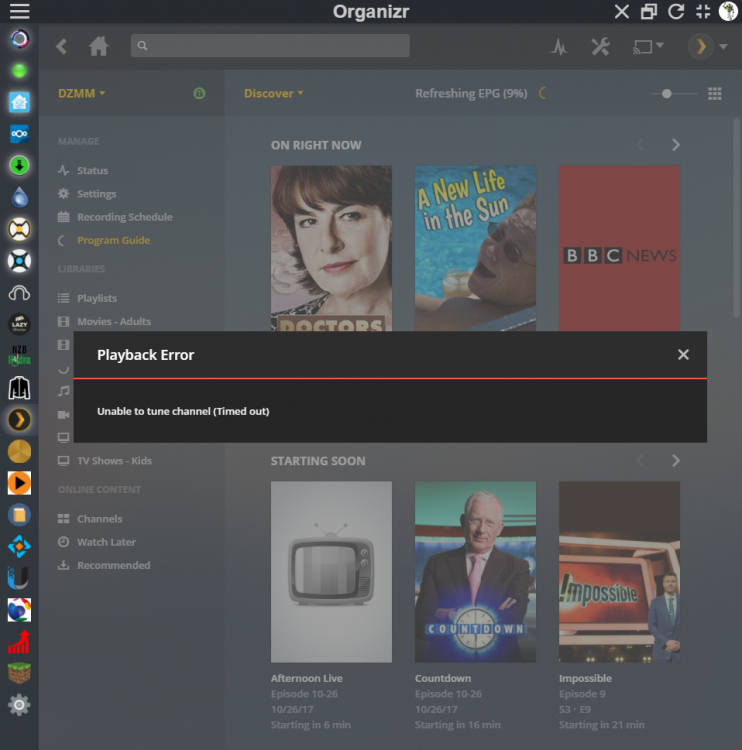Expand the Discover view dropdown
Viewport: 742px width, 750px height.
pyautogui.click(x=274, y=93)
